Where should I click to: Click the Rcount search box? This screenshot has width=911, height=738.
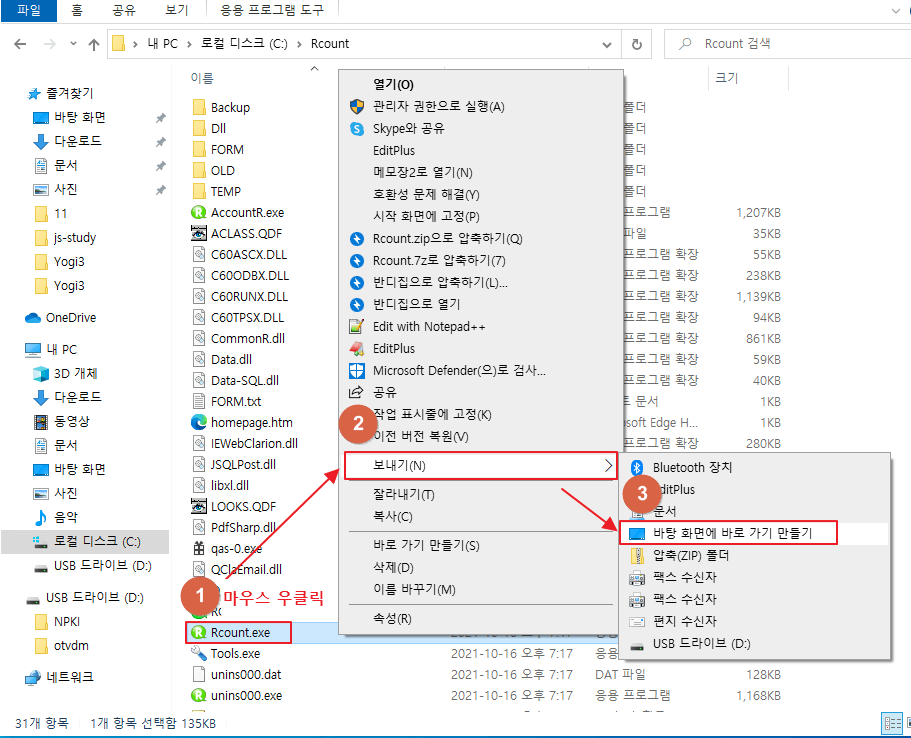[x=787, y=44]
